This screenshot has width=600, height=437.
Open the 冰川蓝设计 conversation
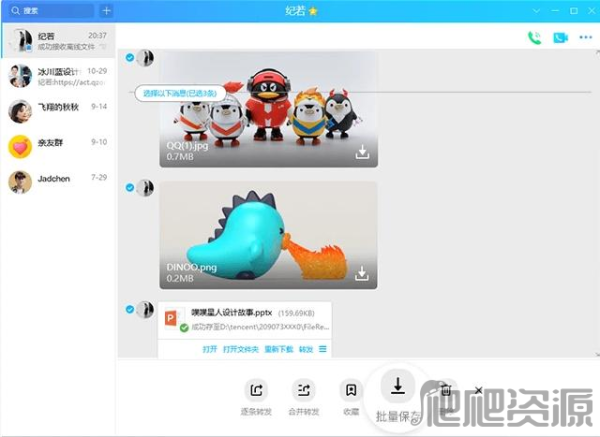(x=58, y=76)
